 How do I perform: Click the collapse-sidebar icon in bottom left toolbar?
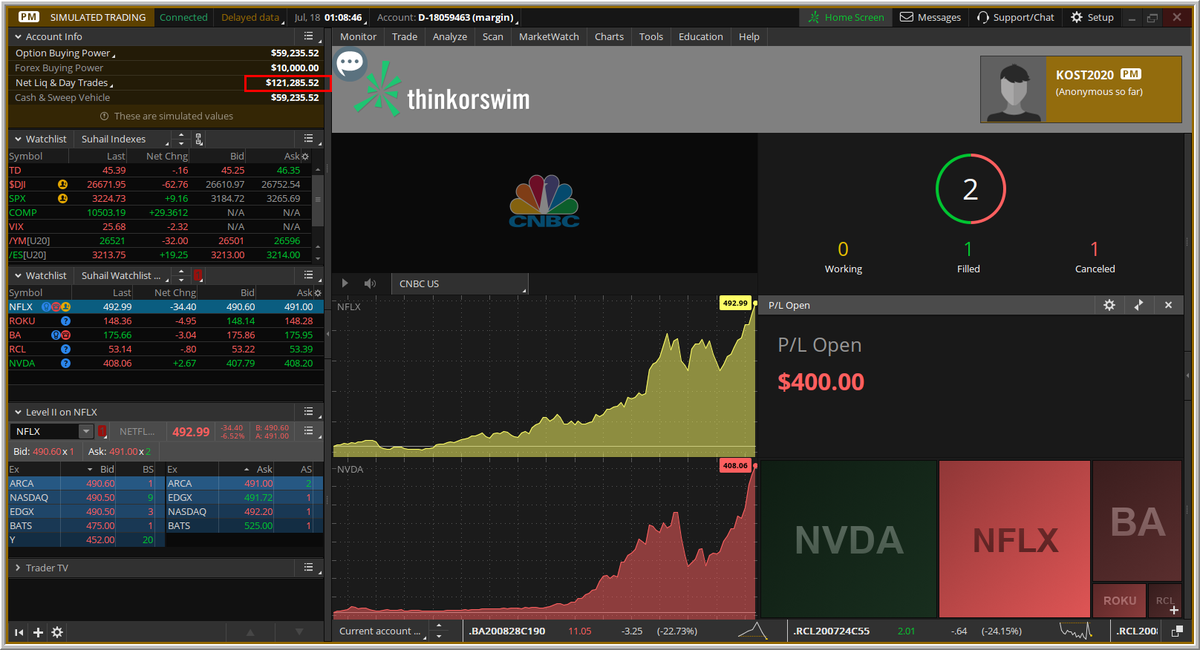click(x=18, y=632)
